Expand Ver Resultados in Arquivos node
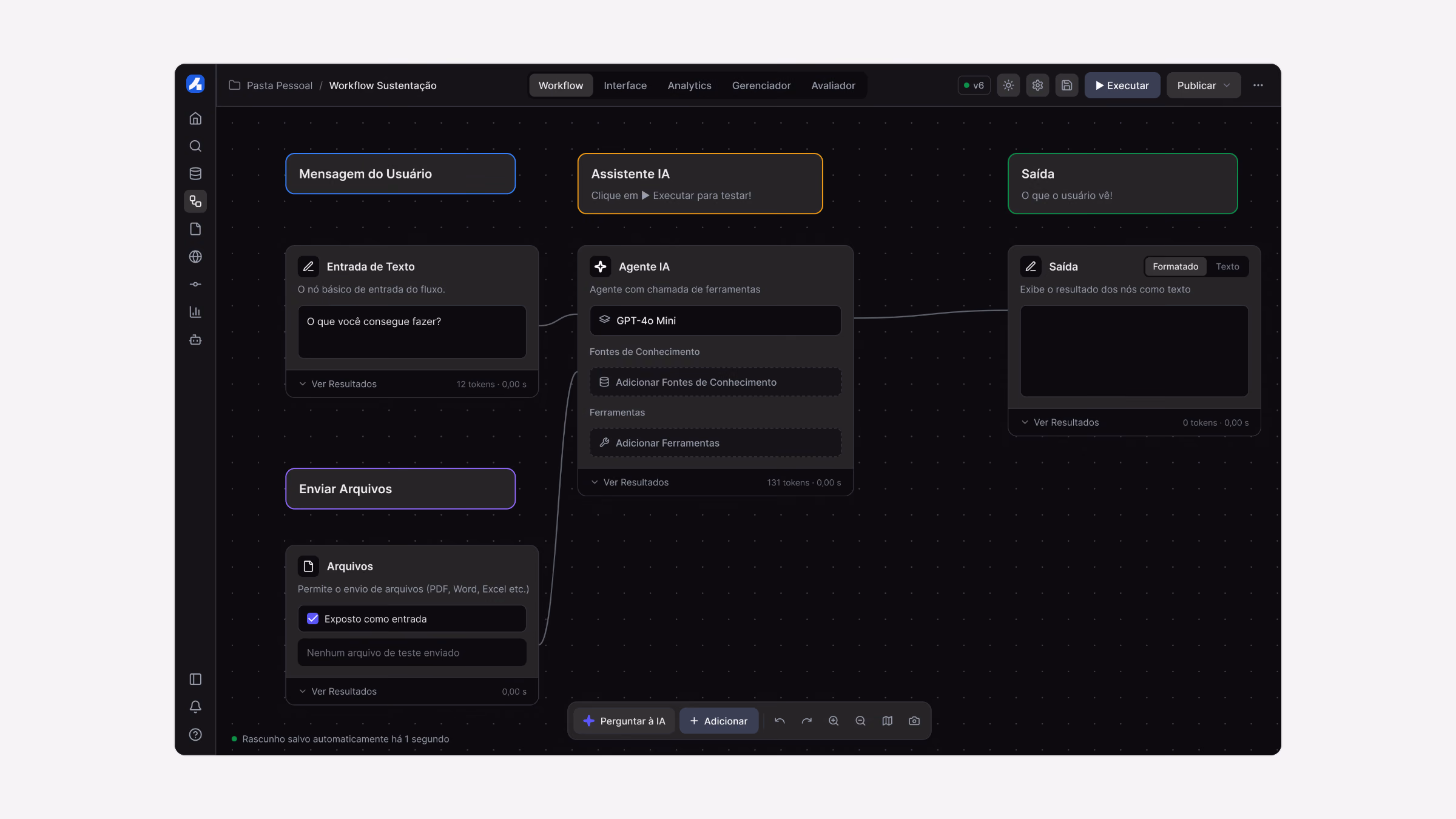The width and height of the screenshot is (1456, 819). coord(338,692)
